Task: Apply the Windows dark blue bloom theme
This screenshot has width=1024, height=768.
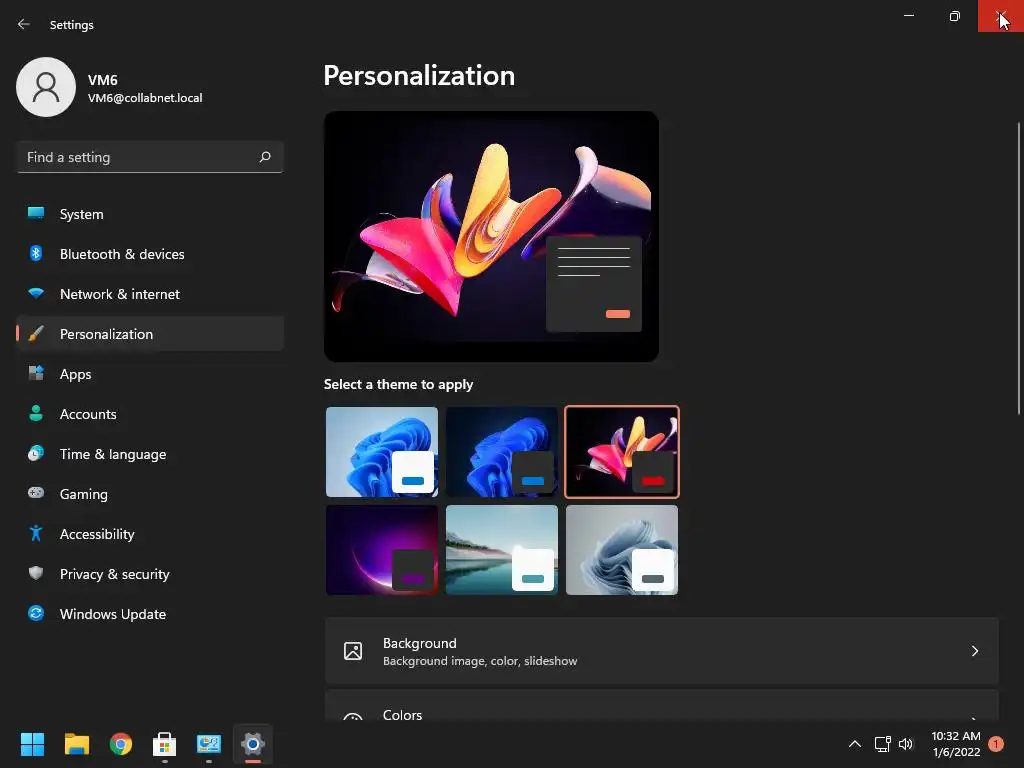Action: click(502, 452)
